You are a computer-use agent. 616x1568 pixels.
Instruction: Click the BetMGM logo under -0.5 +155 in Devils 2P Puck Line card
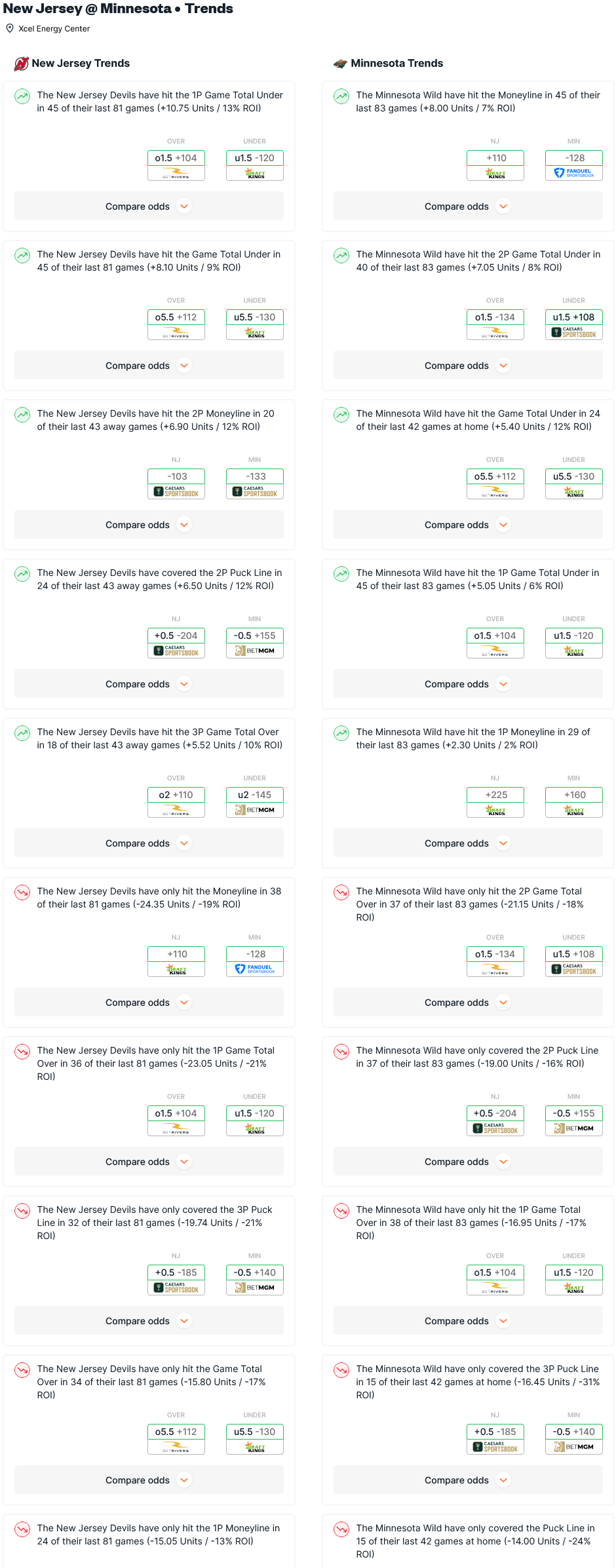pyautogui.click(x=255, y=651)
